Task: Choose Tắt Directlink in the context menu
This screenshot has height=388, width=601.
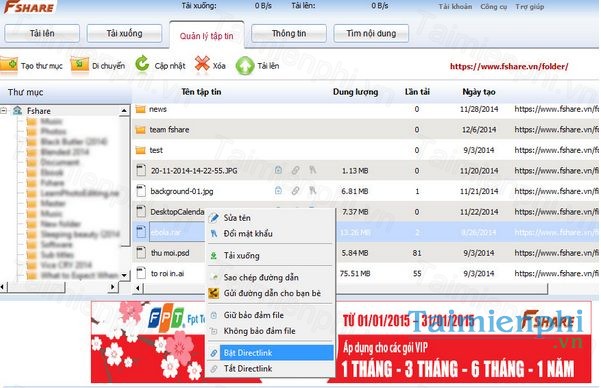Action: (x=248, y=368)
